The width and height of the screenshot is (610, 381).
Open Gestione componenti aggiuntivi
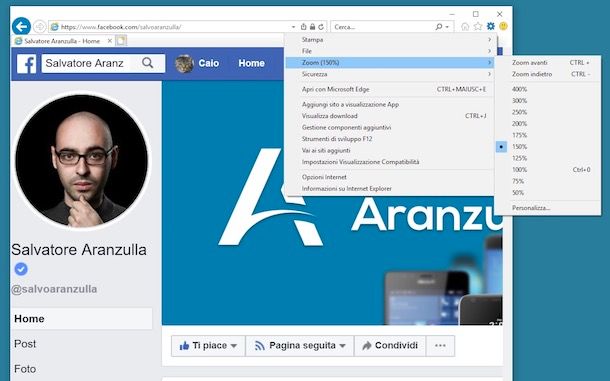click(x=389, y=127)
